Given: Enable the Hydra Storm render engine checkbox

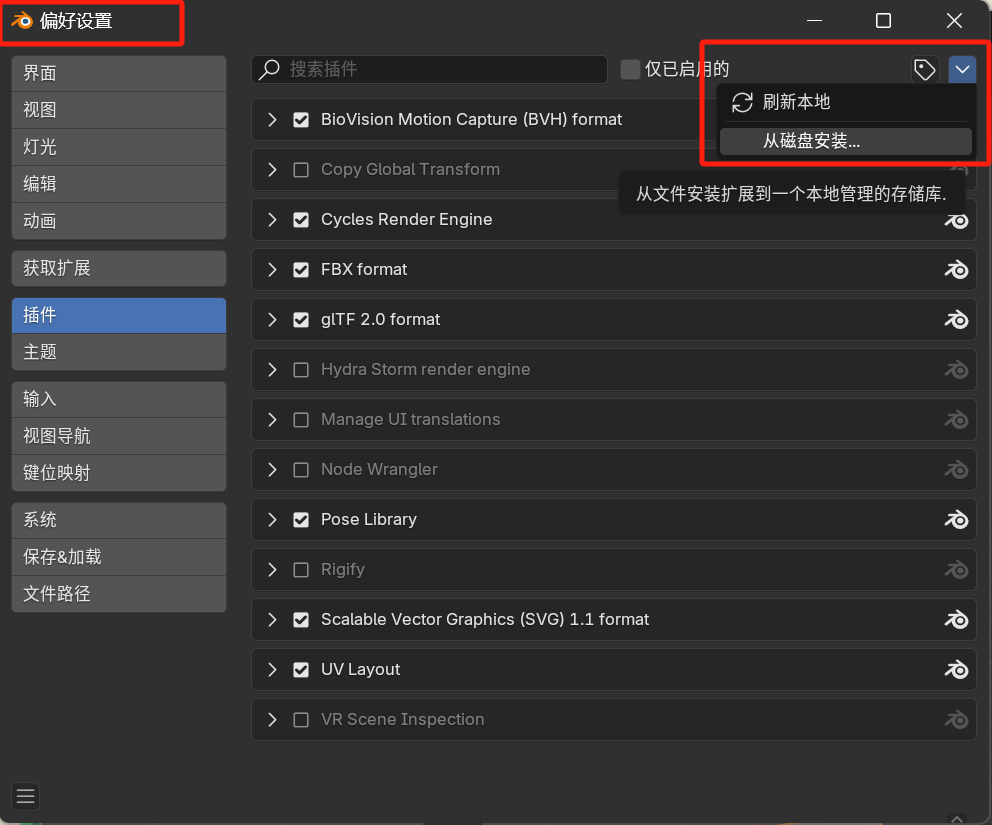Looking at the screenshot, I should [x=301, y=370].
